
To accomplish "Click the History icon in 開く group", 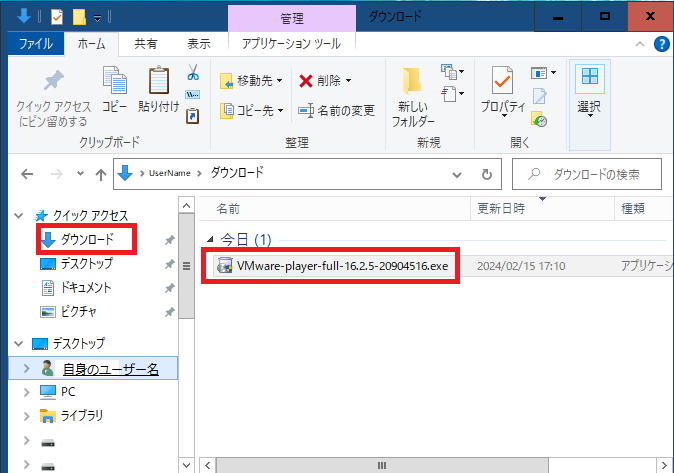I will pos(539,119).
